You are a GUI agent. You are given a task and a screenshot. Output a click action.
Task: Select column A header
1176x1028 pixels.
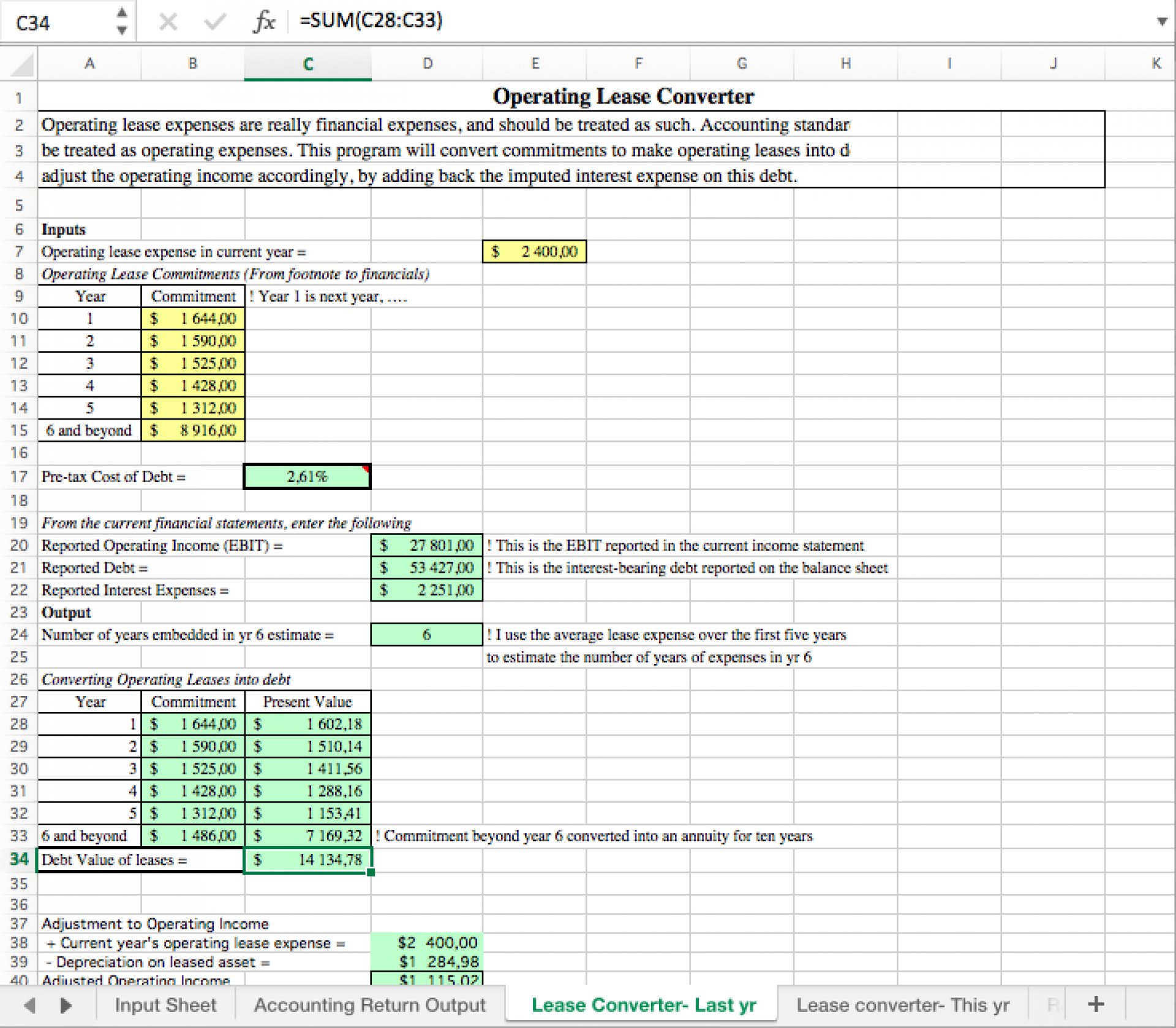pyautogui.click(x=89, y=64)
